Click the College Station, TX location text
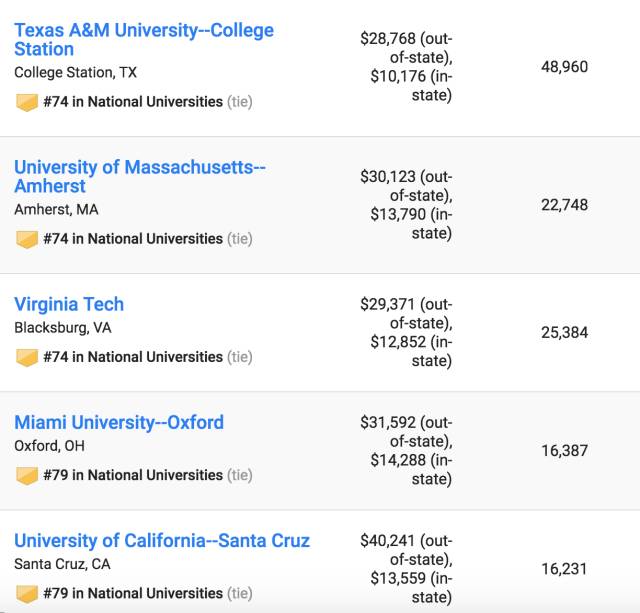 [x=77, y=72]
